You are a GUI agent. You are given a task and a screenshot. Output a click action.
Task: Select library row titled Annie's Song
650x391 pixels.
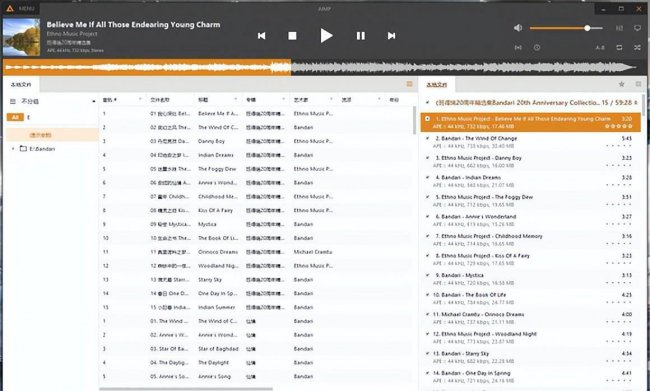(x=255, y=376)
